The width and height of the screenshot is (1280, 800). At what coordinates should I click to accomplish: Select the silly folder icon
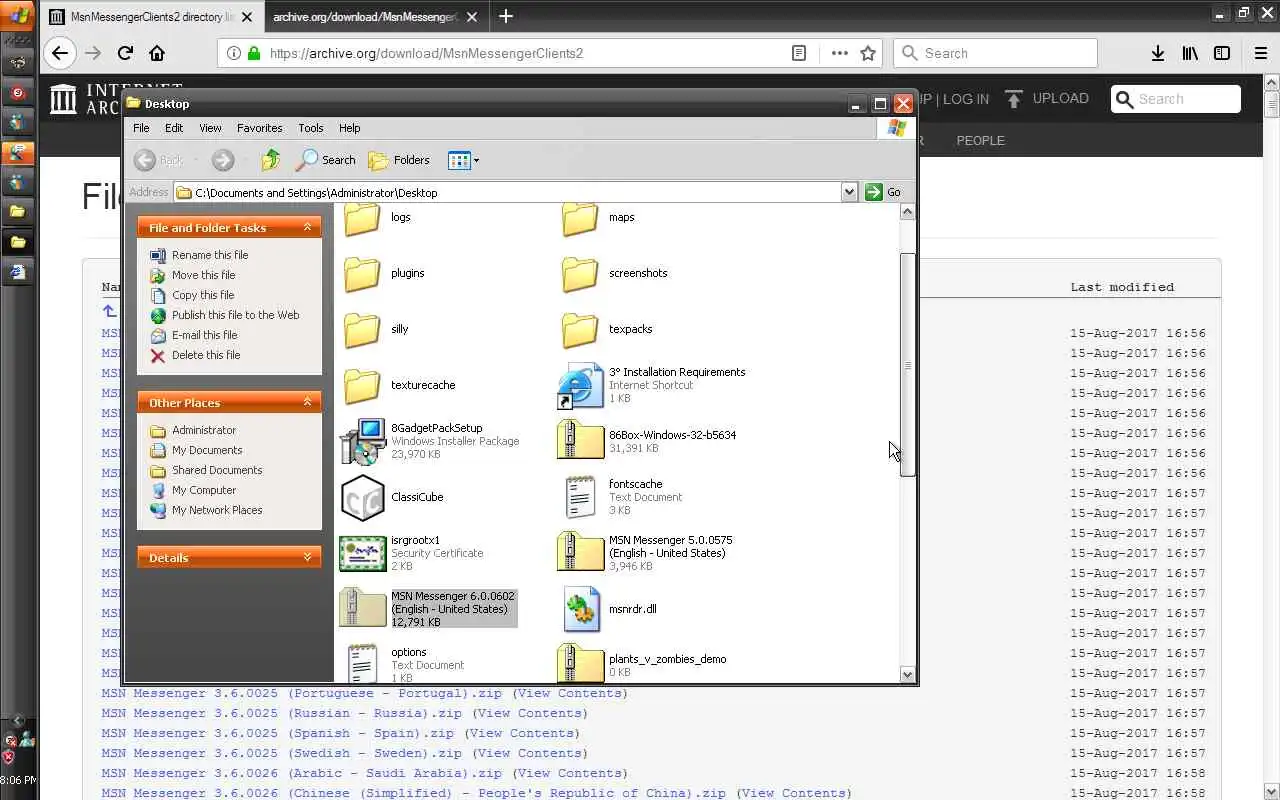(362, 329)
